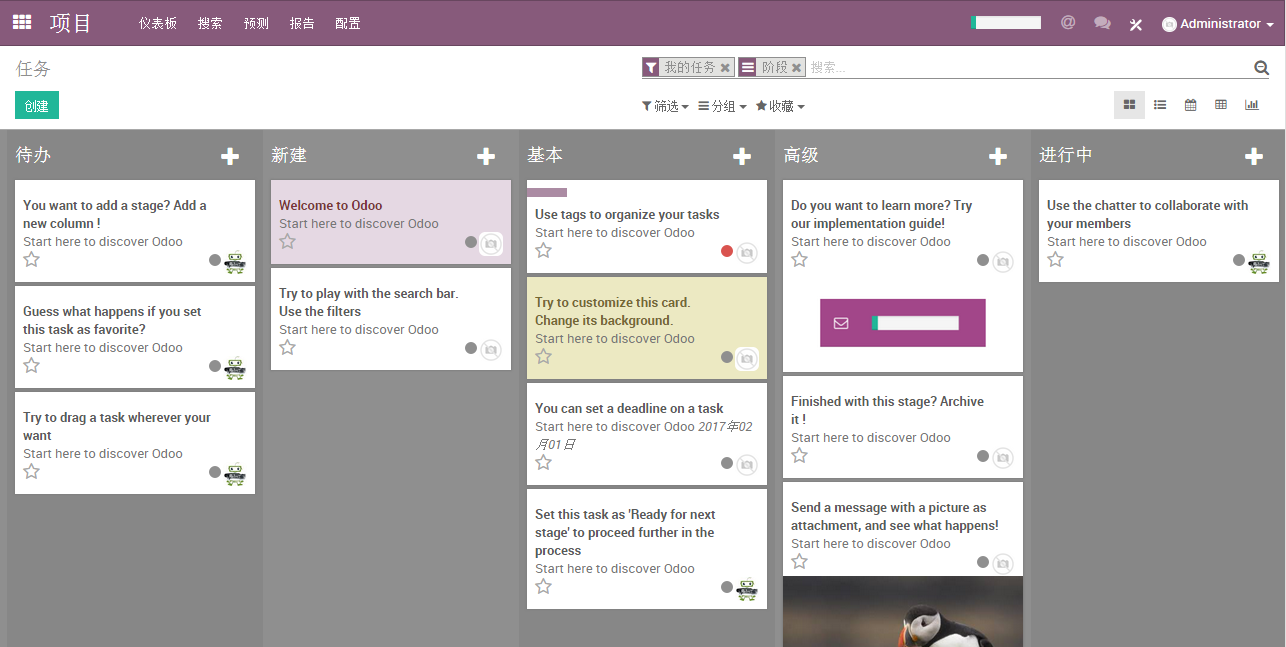Open the 筛选 filters dropdown
1286x647 pixels.
[x=665, y=106]
